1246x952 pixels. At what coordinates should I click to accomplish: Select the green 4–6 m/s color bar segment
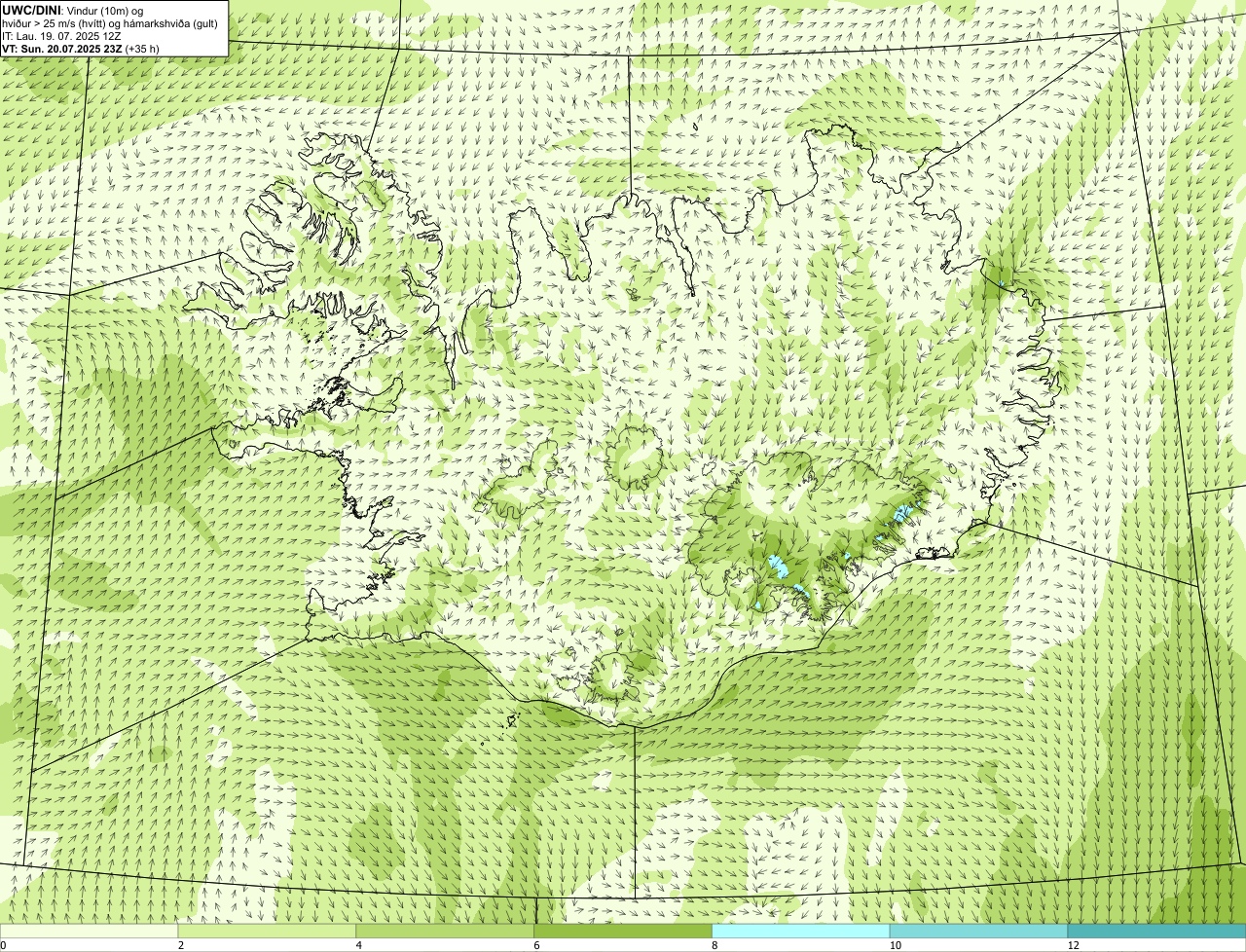coord(446,932)
